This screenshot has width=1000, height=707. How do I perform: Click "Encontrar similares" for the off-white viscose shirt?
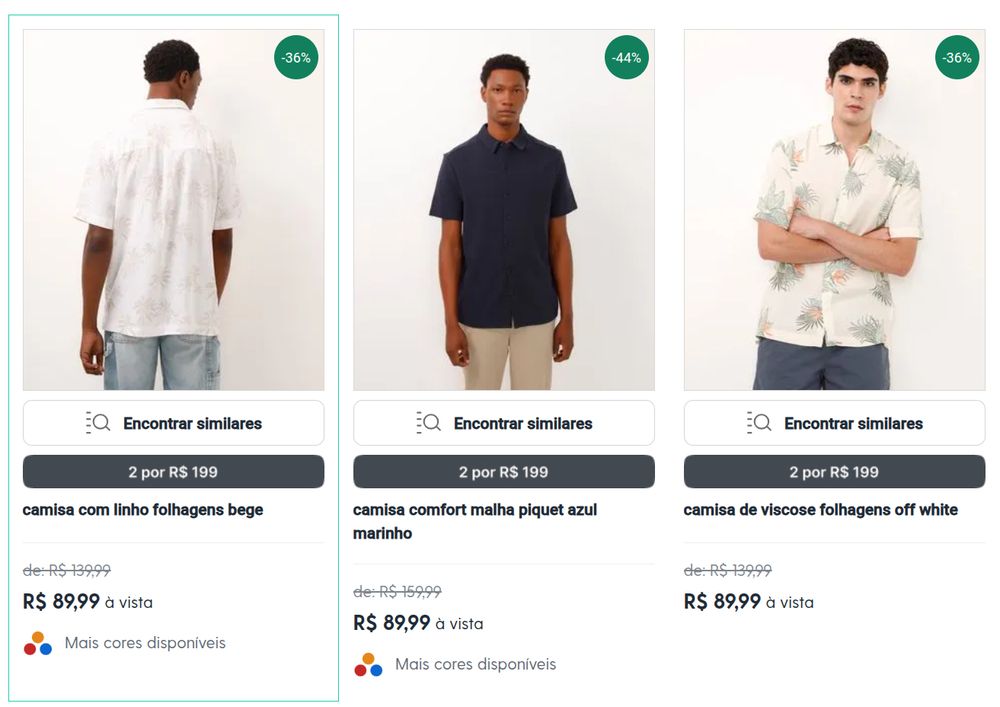coord(833,422)
